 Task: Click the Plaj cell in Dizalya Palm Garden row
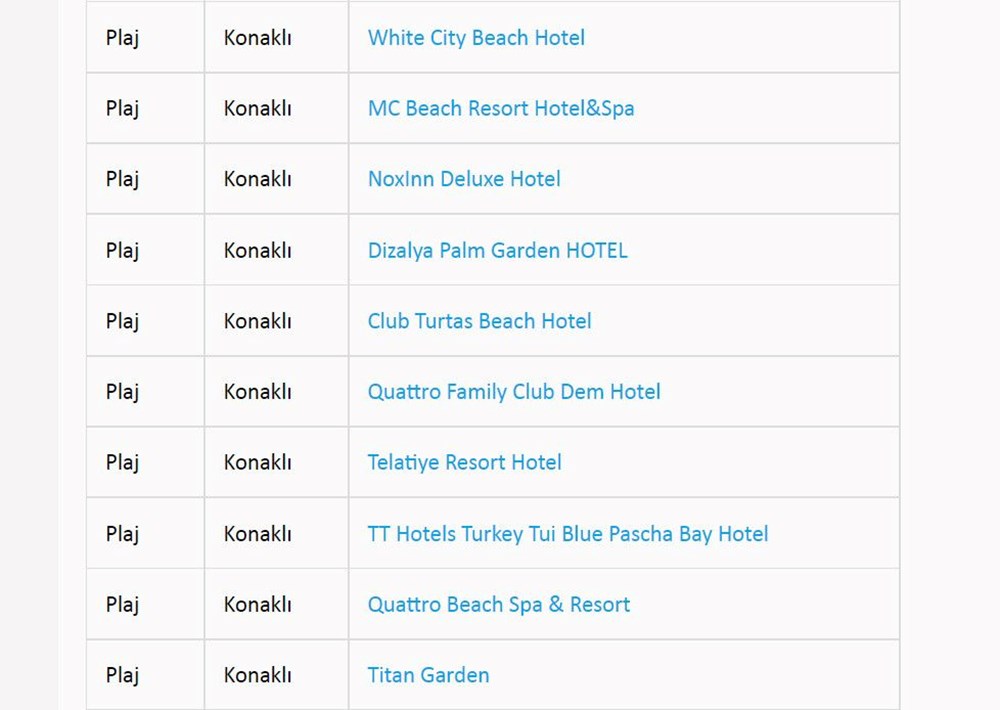point(122,250)
